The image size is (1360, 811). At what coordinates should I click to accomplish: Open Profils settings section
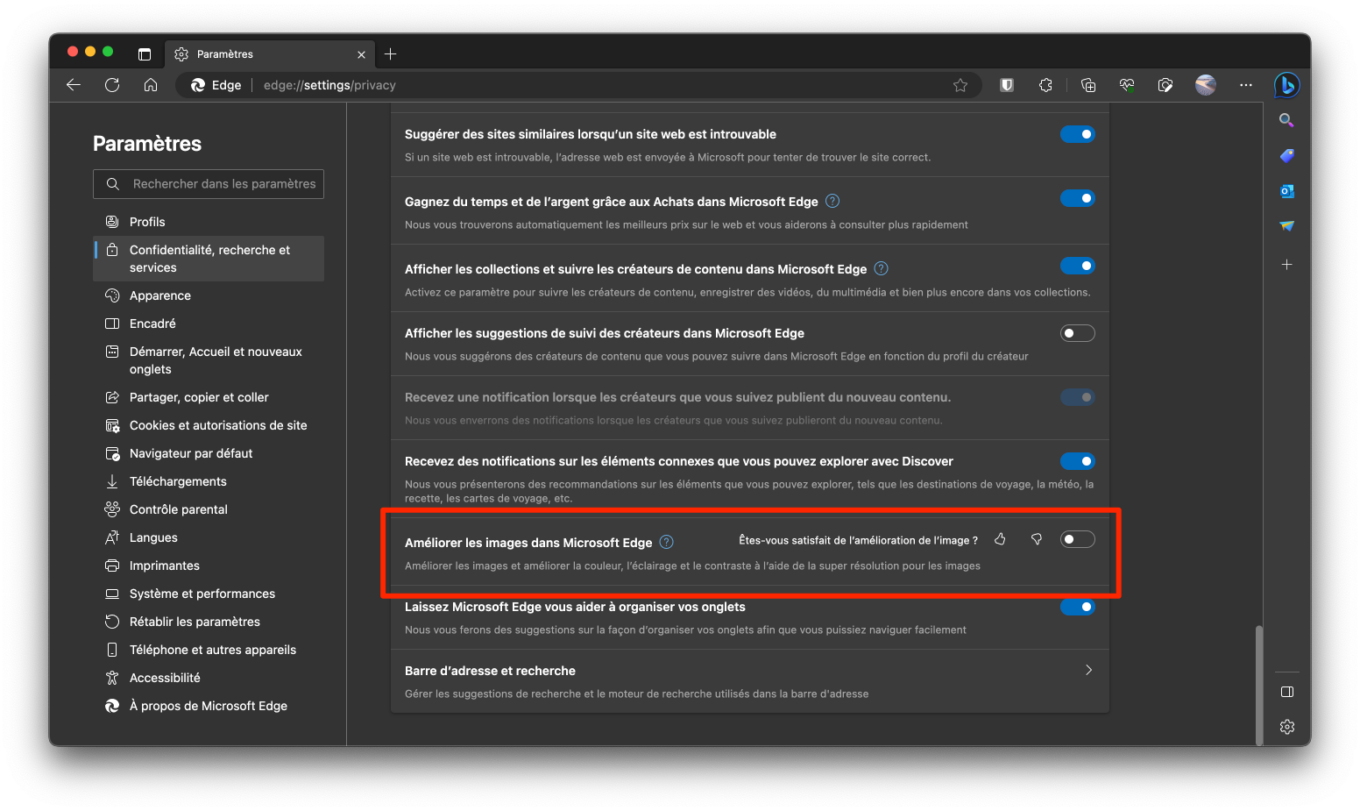pyautogui.click(x=208, y=222)
